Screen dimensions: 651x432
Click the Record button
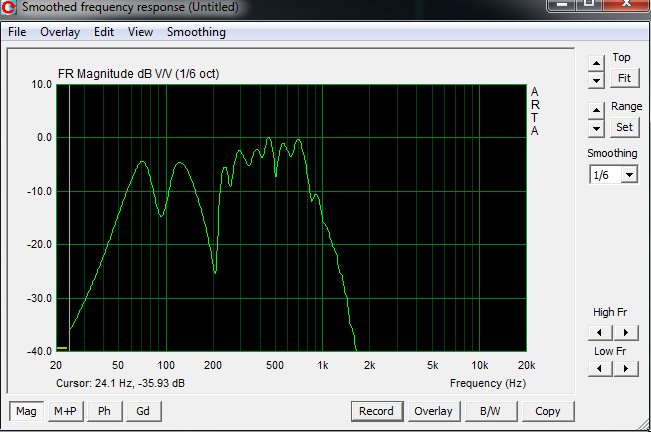click(x=377, y=411)
